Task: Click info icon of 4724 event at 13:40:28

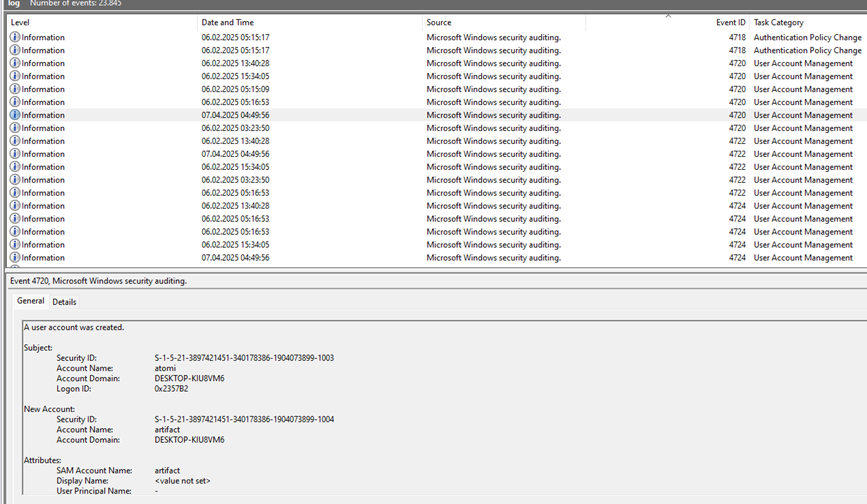Action: click(x=15, y=206)
